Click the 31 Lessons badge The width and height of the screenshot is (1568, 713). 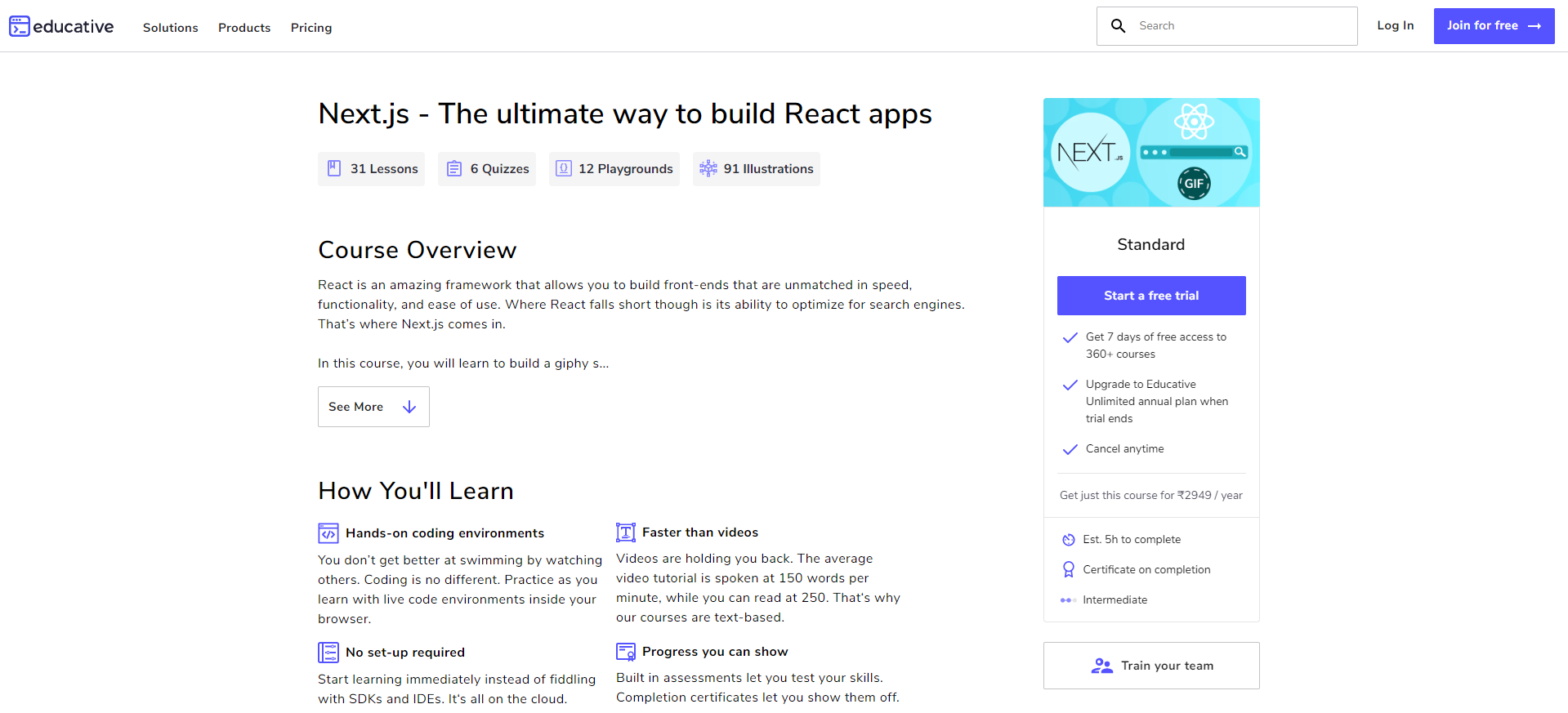[x=371, y=169]
